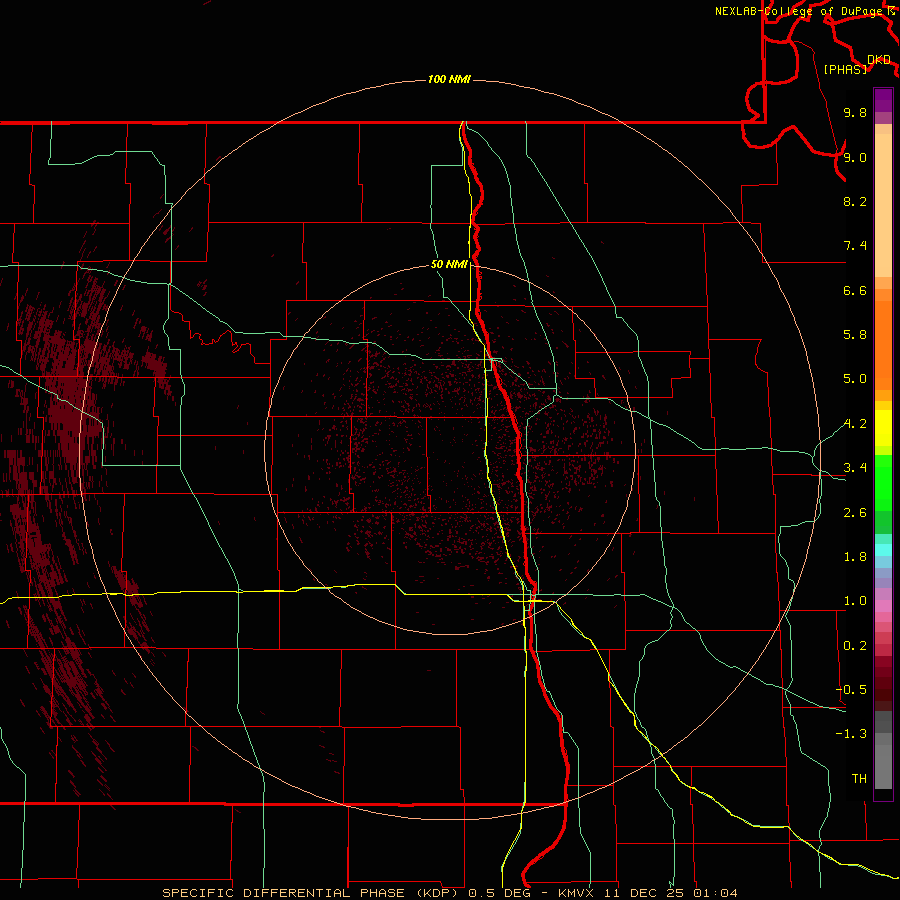This screenshot has width=900, height=900.
Task: Click the 3.4 value on color scale
Action: click(x=855, y=468)
